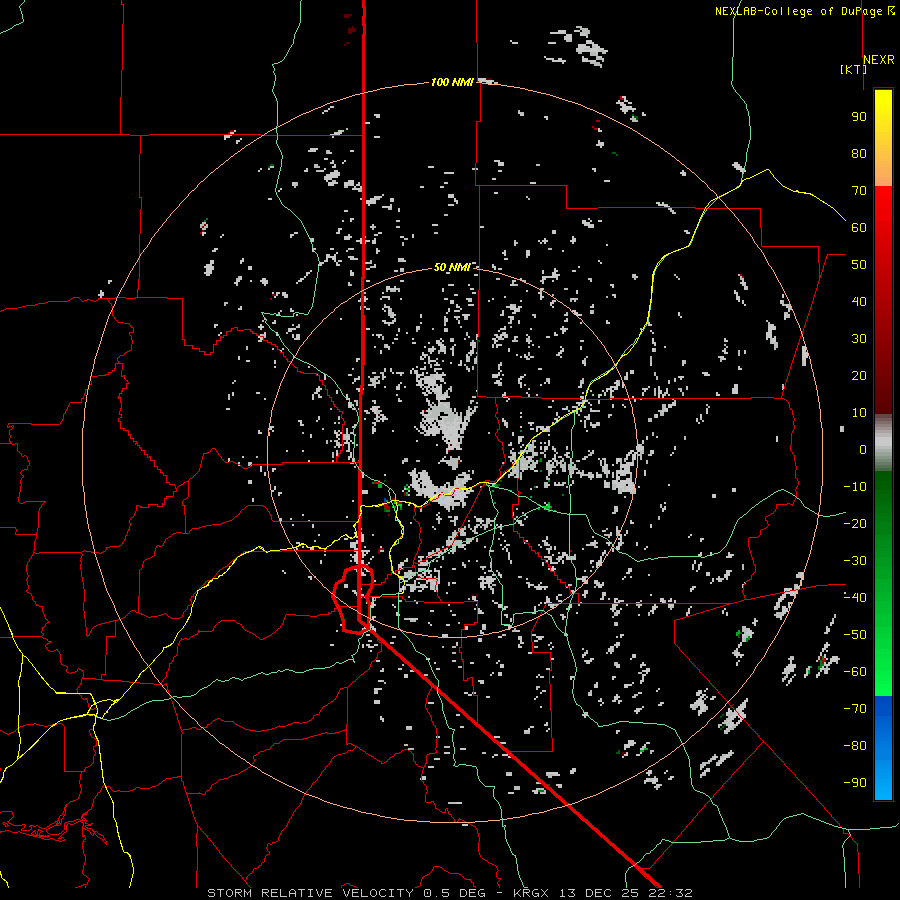Click the Storm Relative Velocity footer caption
This screenshot has width=900, height=900.
pos(450,893)
